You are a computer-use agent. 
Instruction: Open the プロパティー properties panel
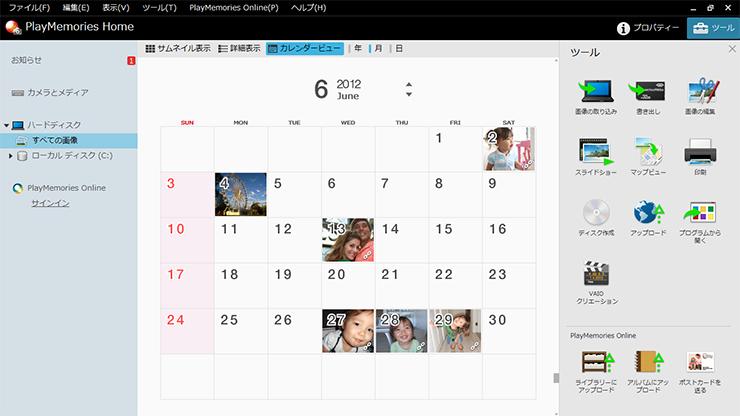[x=649, y=28]
